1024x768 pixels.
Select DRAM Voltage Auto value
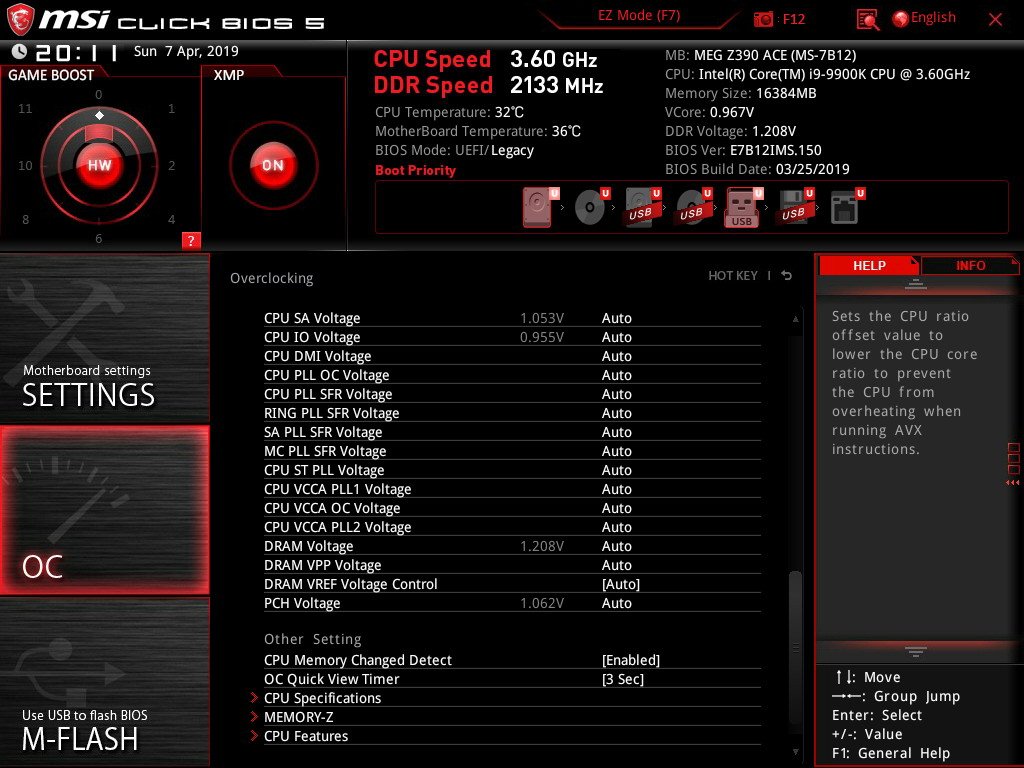coord(616,546)
